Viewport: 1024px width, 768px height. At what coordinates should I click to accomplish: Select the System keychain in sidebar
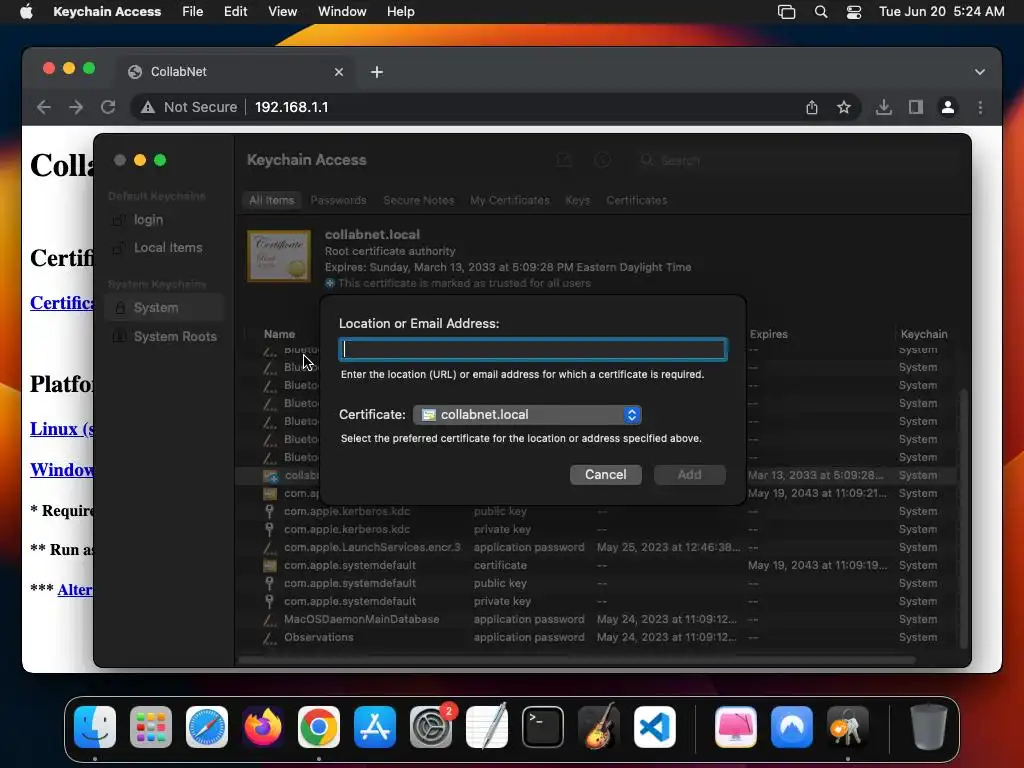click(163, 308)
